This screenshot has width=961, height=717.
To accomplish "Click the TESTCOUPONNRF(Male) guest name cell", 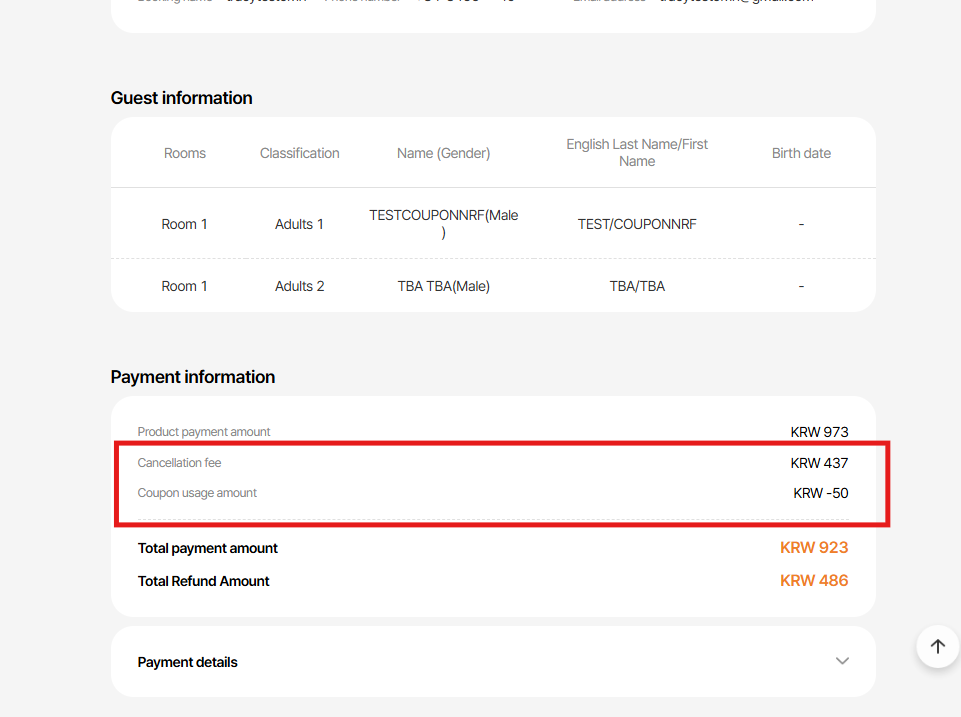I will pos(443,224).
